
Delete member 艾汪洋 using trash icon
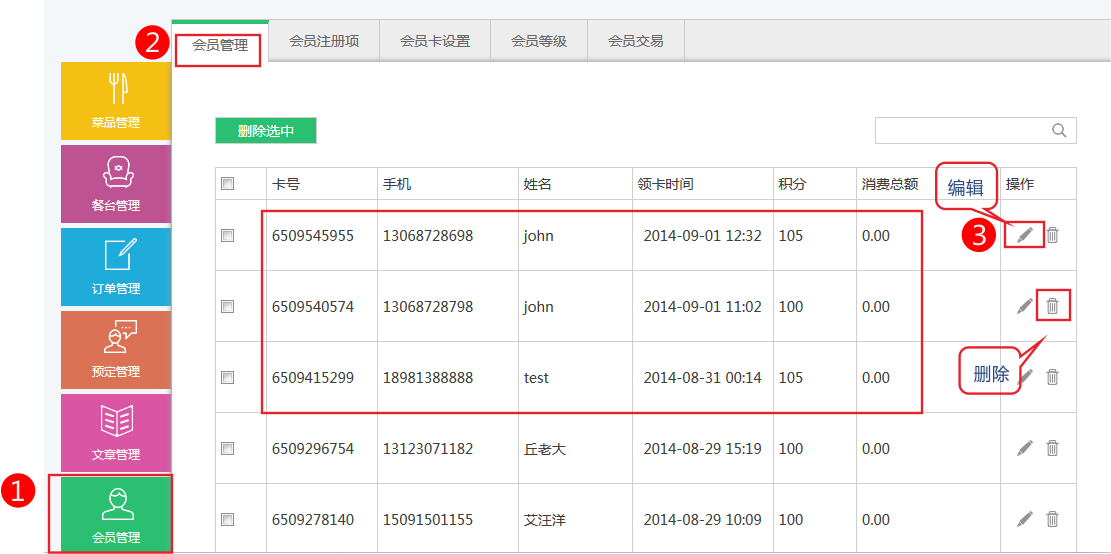click(1053, 519)
